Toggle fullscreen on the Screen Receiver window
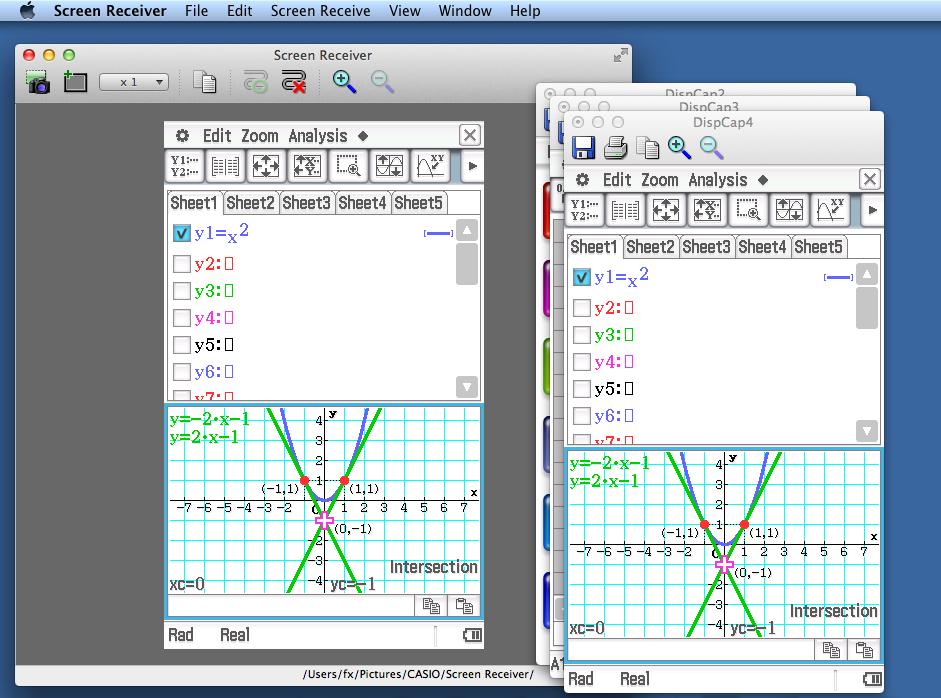 [621, 55]
